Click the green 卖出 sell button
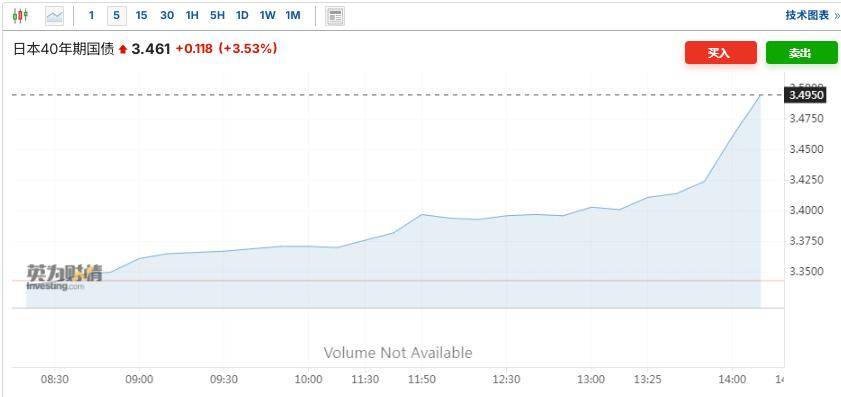Screen dimensions: 841x397 coord(801,53)
